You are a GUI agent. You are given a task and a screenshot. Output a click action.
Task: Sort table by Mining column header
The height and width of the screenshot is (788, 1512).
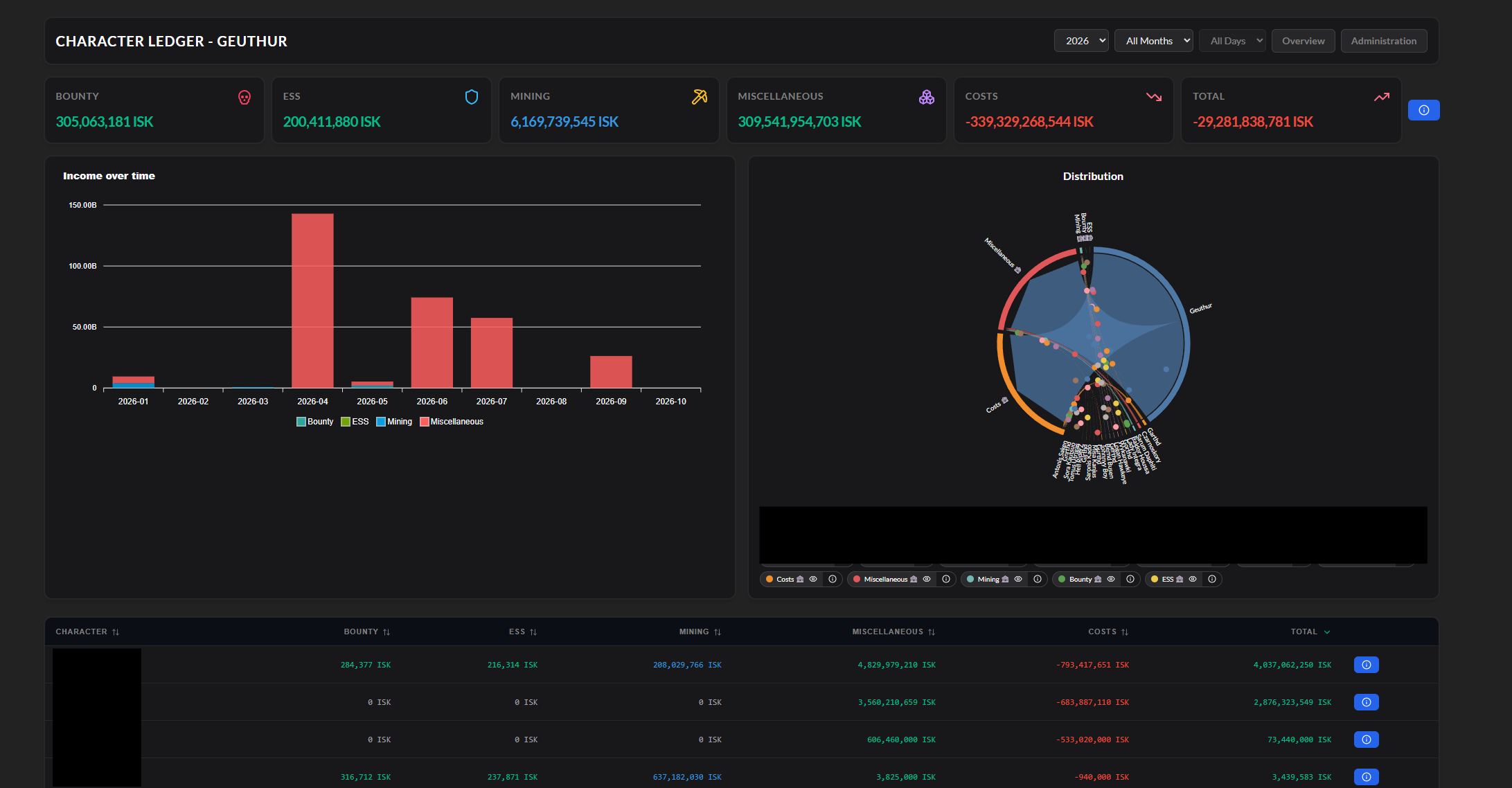click(x=700, y=632)
